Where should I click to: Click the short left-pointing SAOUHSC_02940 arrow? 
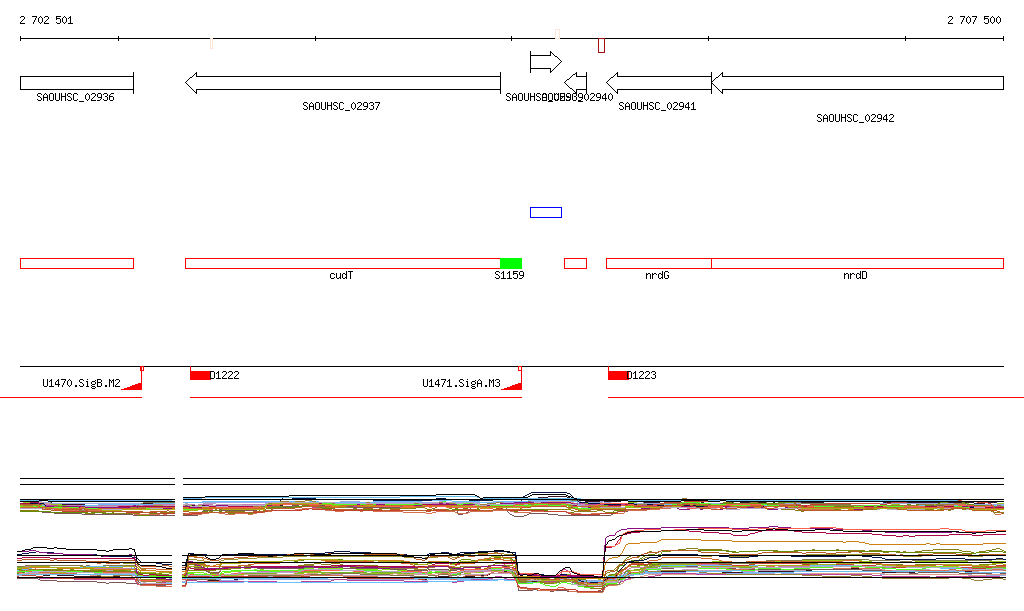click(576, 83)
